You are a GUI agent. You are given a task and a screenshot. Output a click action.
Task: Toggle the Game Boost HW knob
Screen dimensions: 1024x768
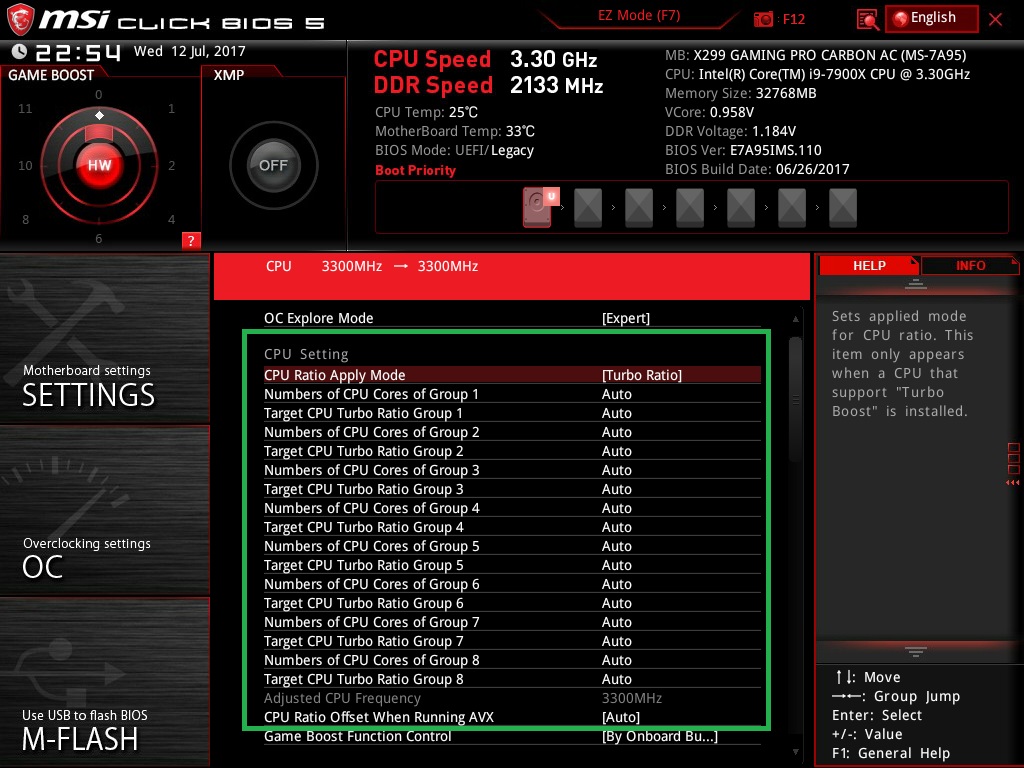99,165
